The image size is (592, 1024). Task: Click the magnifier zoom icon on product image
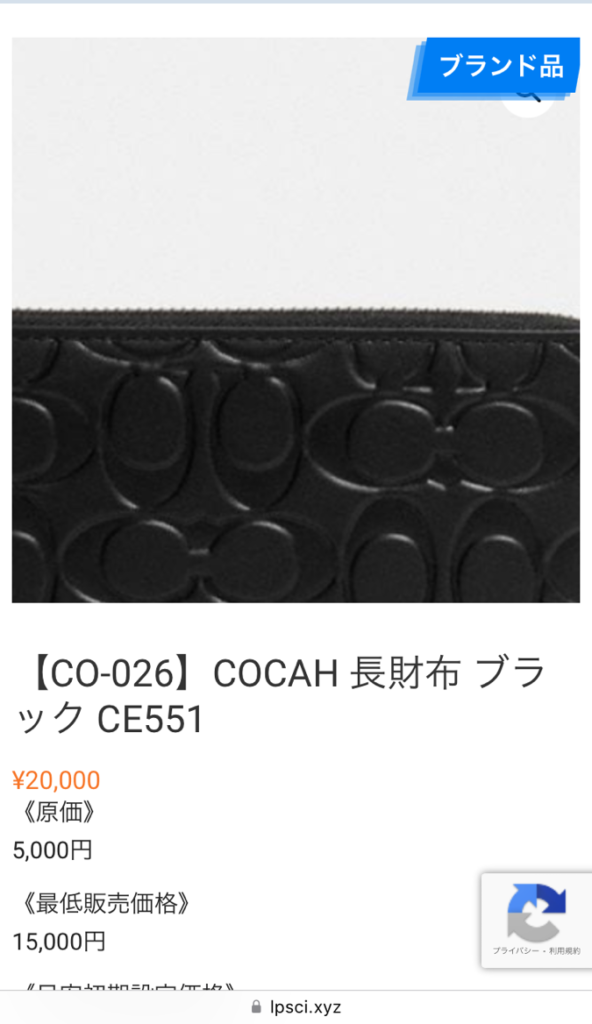pyautogui.click(x=528, y=99)
